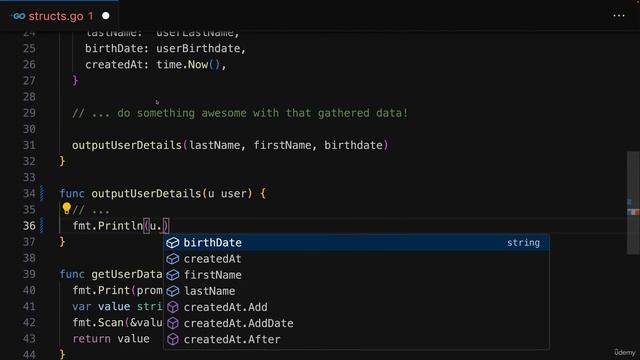The height and width of the screenshot is (360, 640).
Task: Click the 'do something awesome' comment line
Action: [x=240, y=113]
